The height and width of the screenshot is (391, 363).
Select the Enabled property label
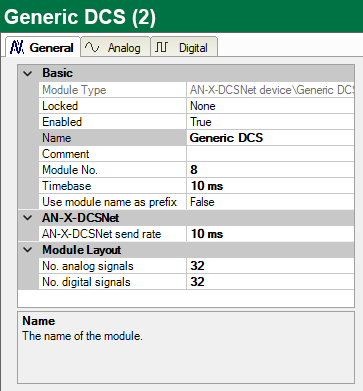point(62,122)
